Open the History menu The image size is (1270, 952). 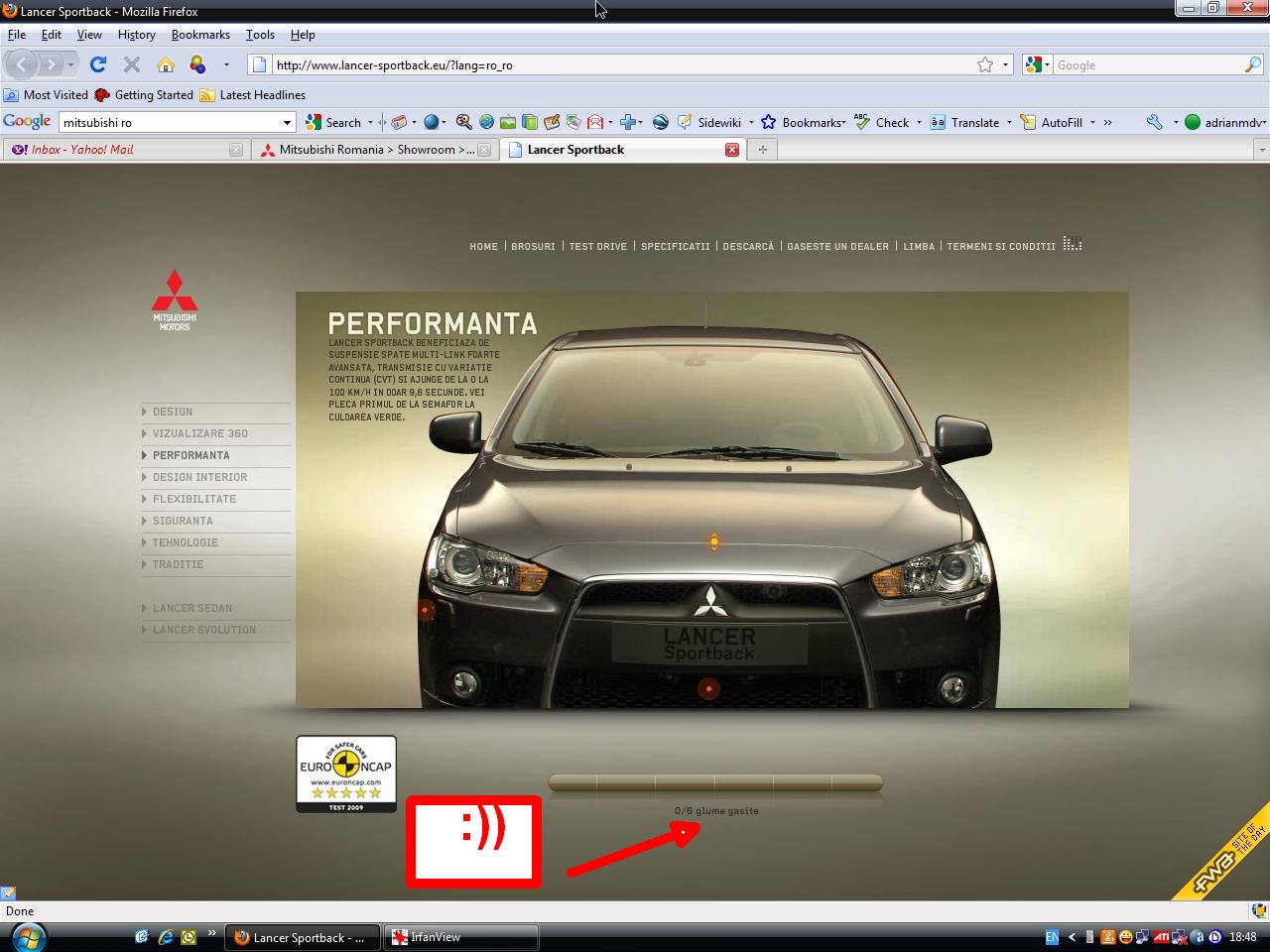(x=136, y=35)
